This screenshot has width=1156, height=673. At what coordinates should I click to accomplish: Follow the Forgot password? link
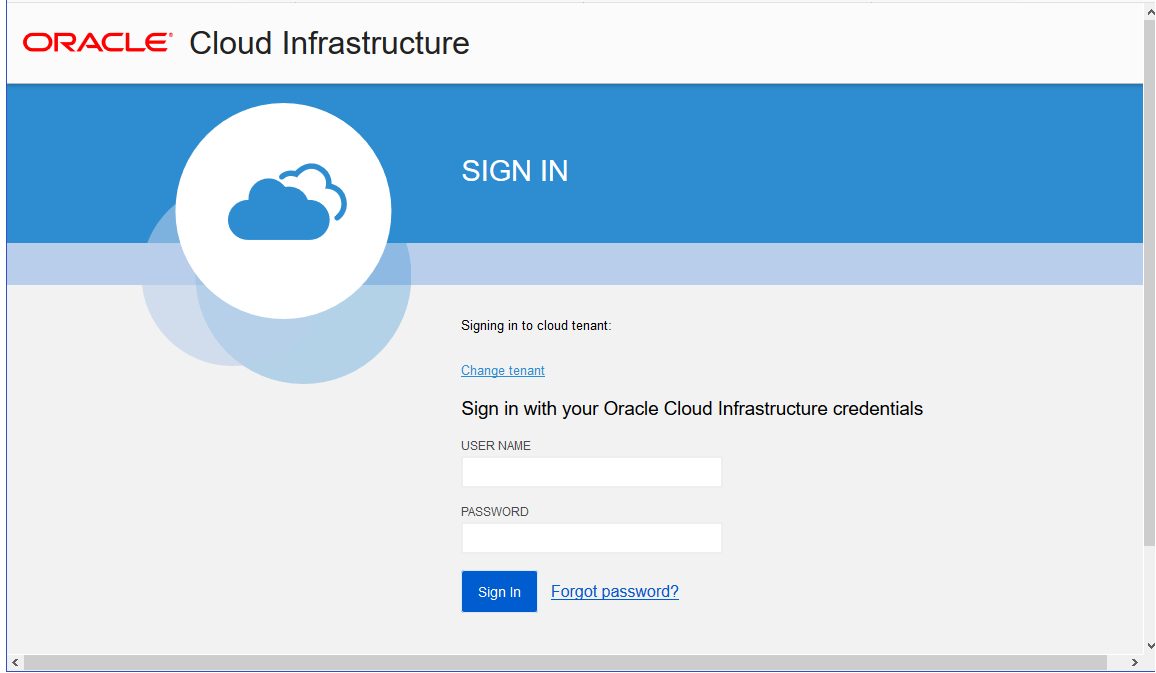coord(614,592)
